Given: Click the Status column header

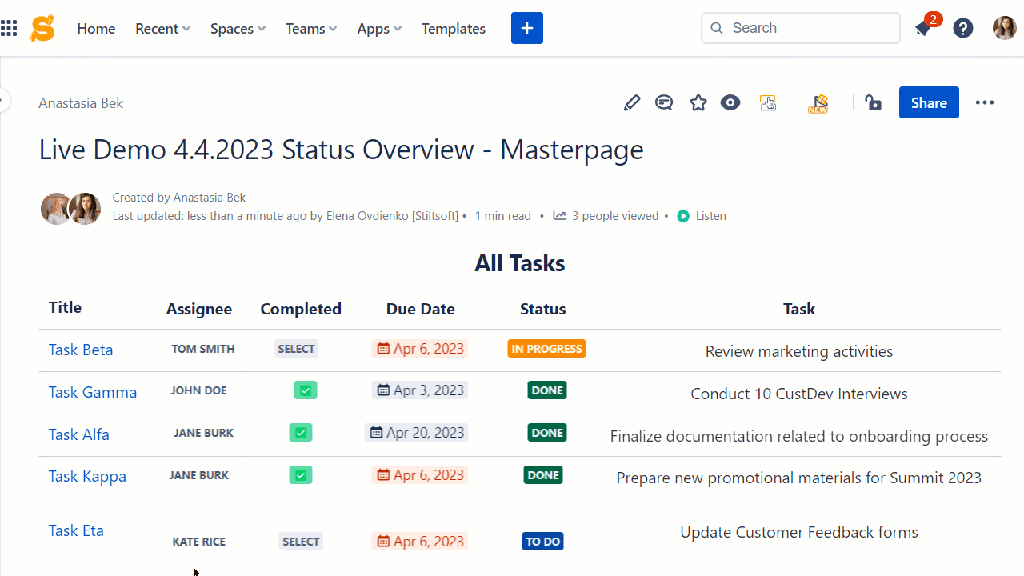Looking at the screenshot, I should click(x=543, y=309).
